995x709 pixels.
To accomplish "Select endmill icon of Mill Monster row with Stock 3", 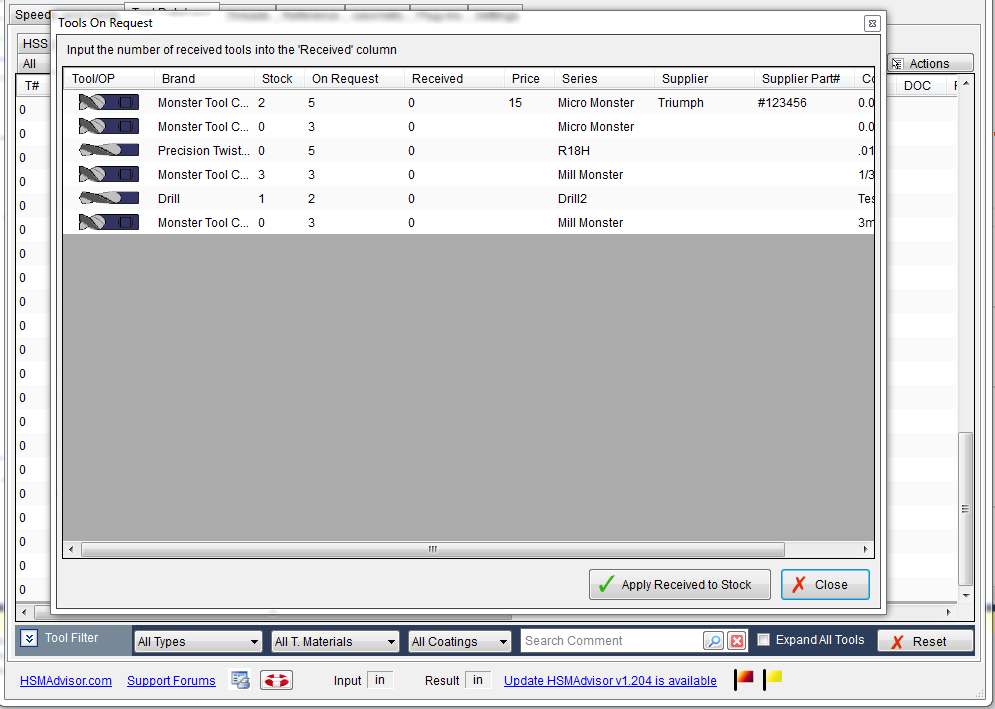I will tap(109, 174).
